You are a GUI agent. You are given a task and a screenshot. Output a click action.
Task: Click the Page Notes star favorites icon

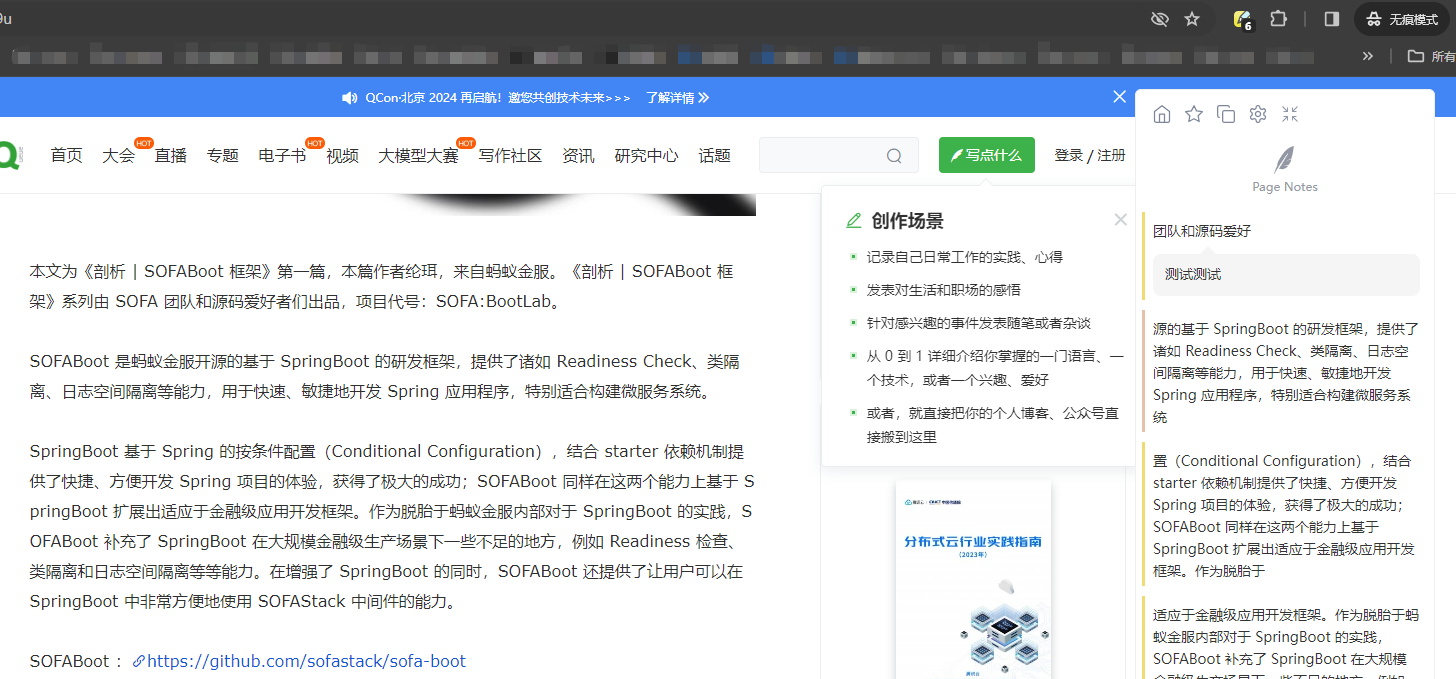pyautogui.click(x=1194, y=114)
